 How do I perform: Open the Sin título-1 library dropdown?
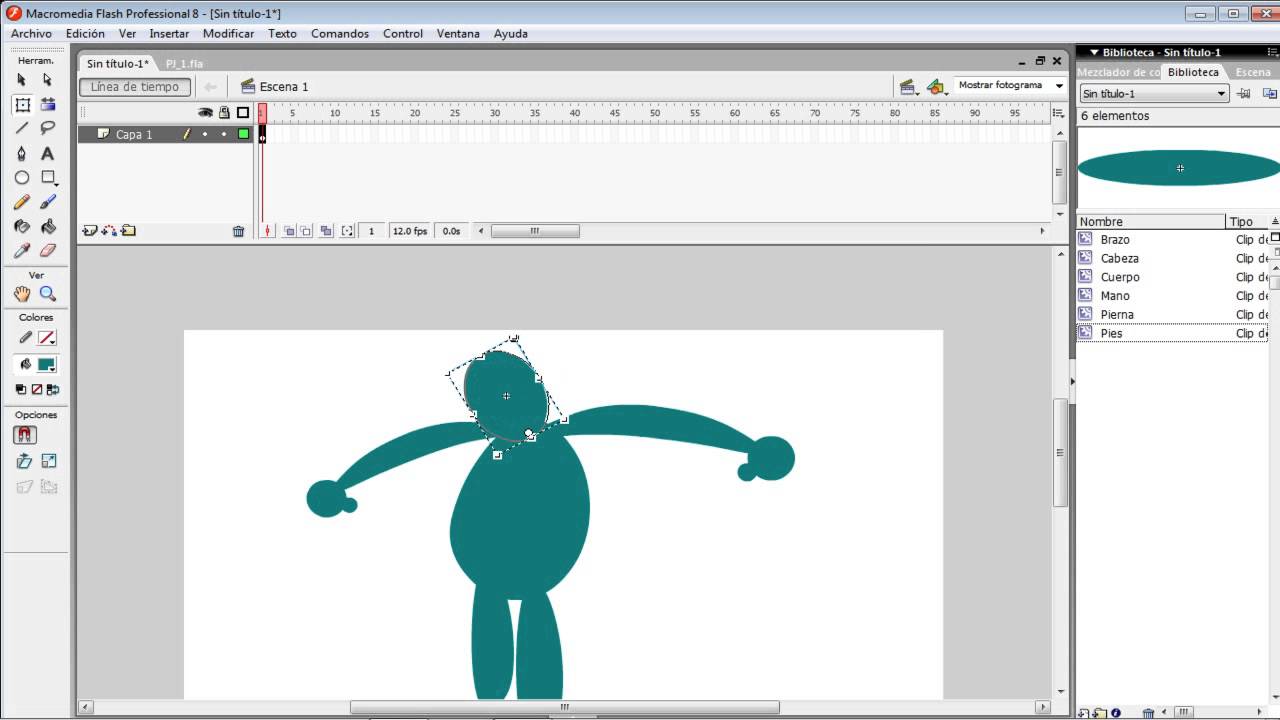click(x=1154, y=94)
